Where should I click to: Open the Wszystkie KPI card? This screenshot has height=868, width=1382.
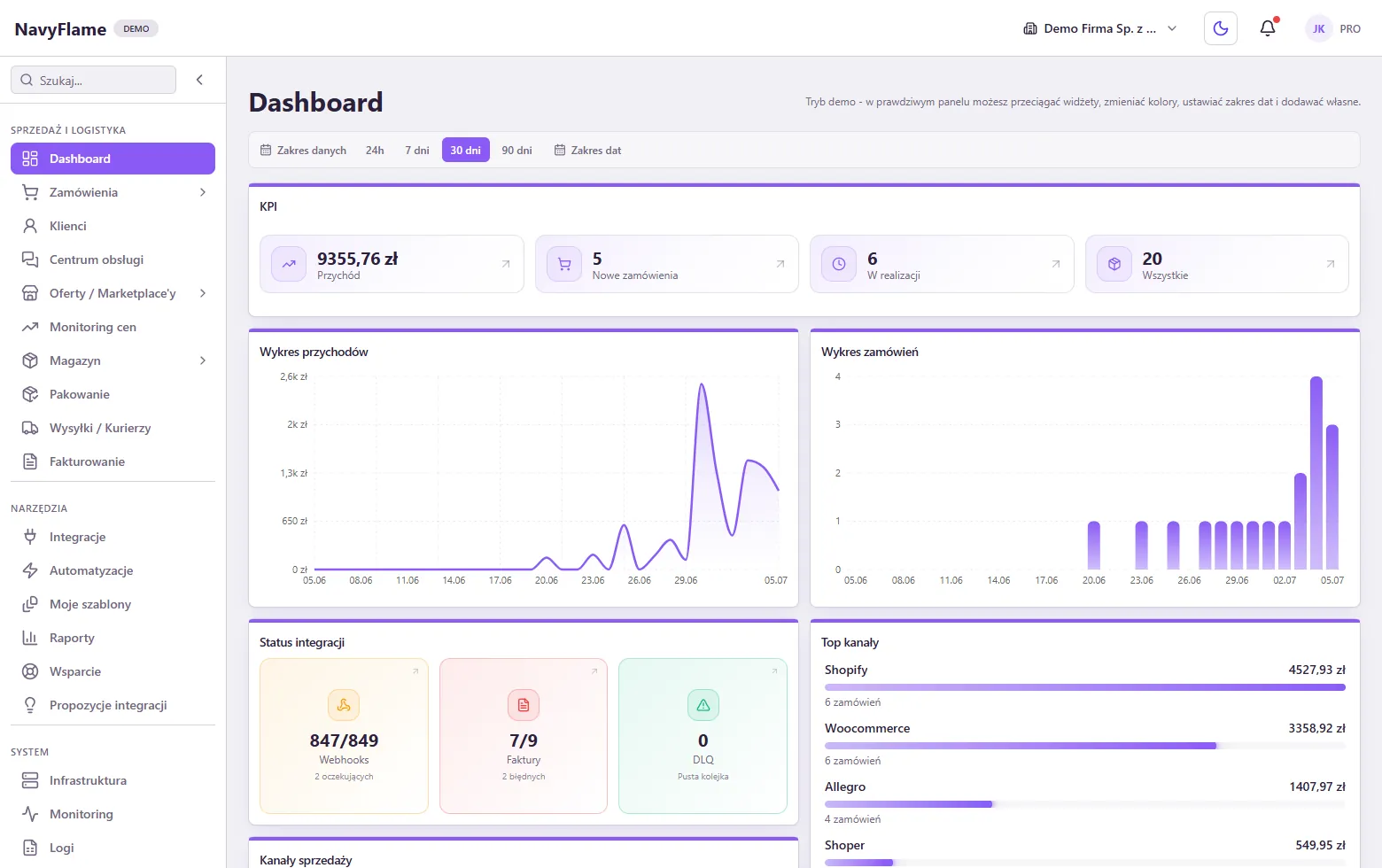pyautogui.click(x=1217, y=264)
